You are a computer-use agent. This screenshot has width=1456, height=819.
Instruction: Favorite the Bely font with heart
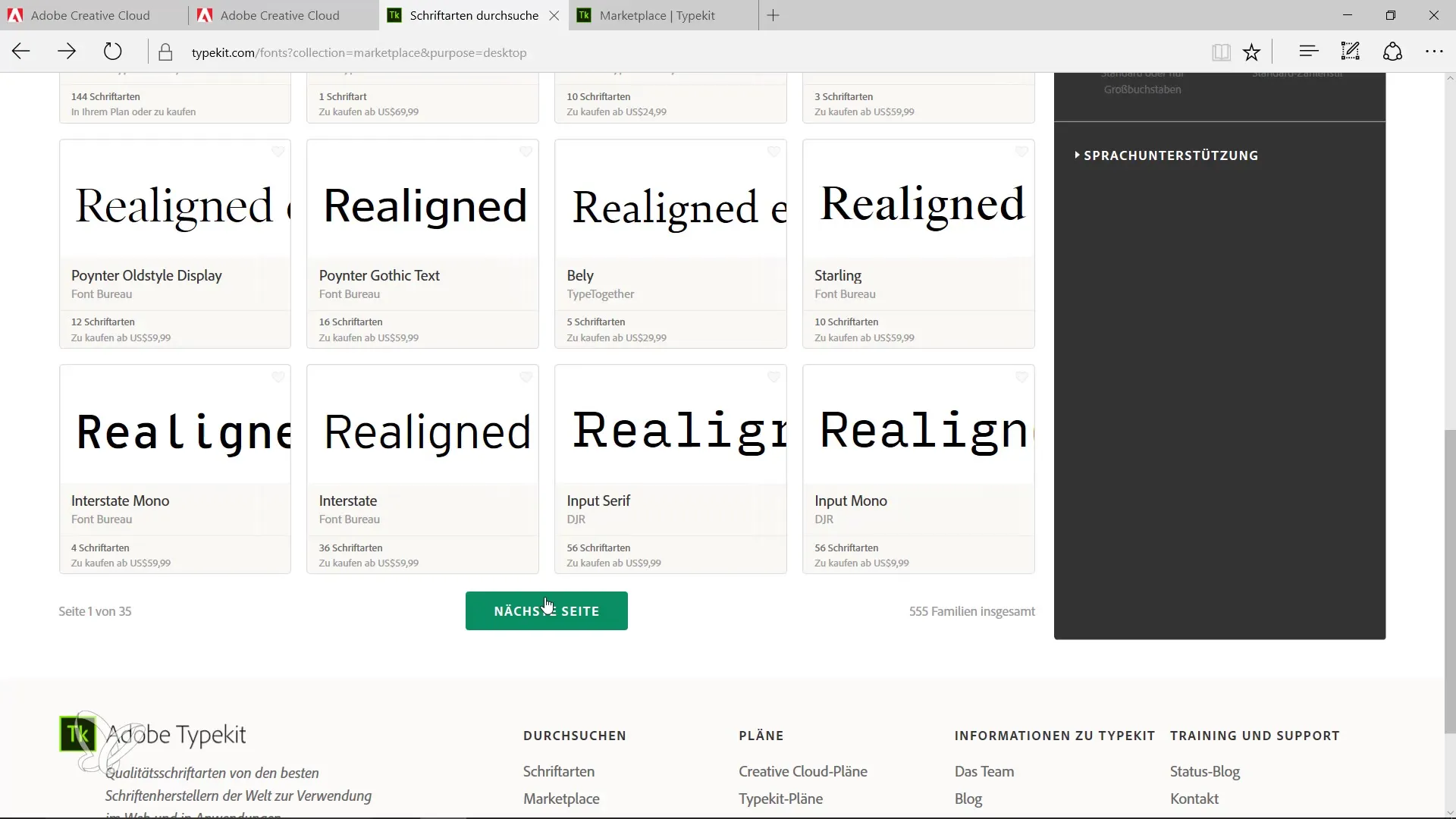(774, 152)
